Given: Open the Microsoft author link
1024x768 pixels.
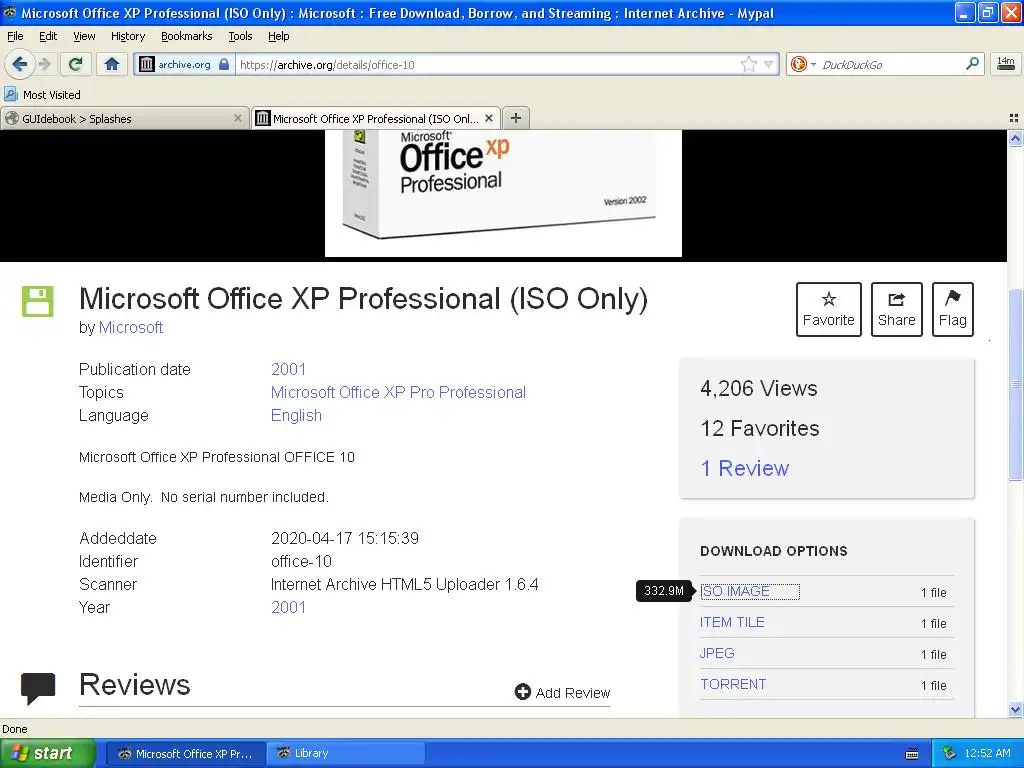Looking at the screenshot, I should pos(131,327).
